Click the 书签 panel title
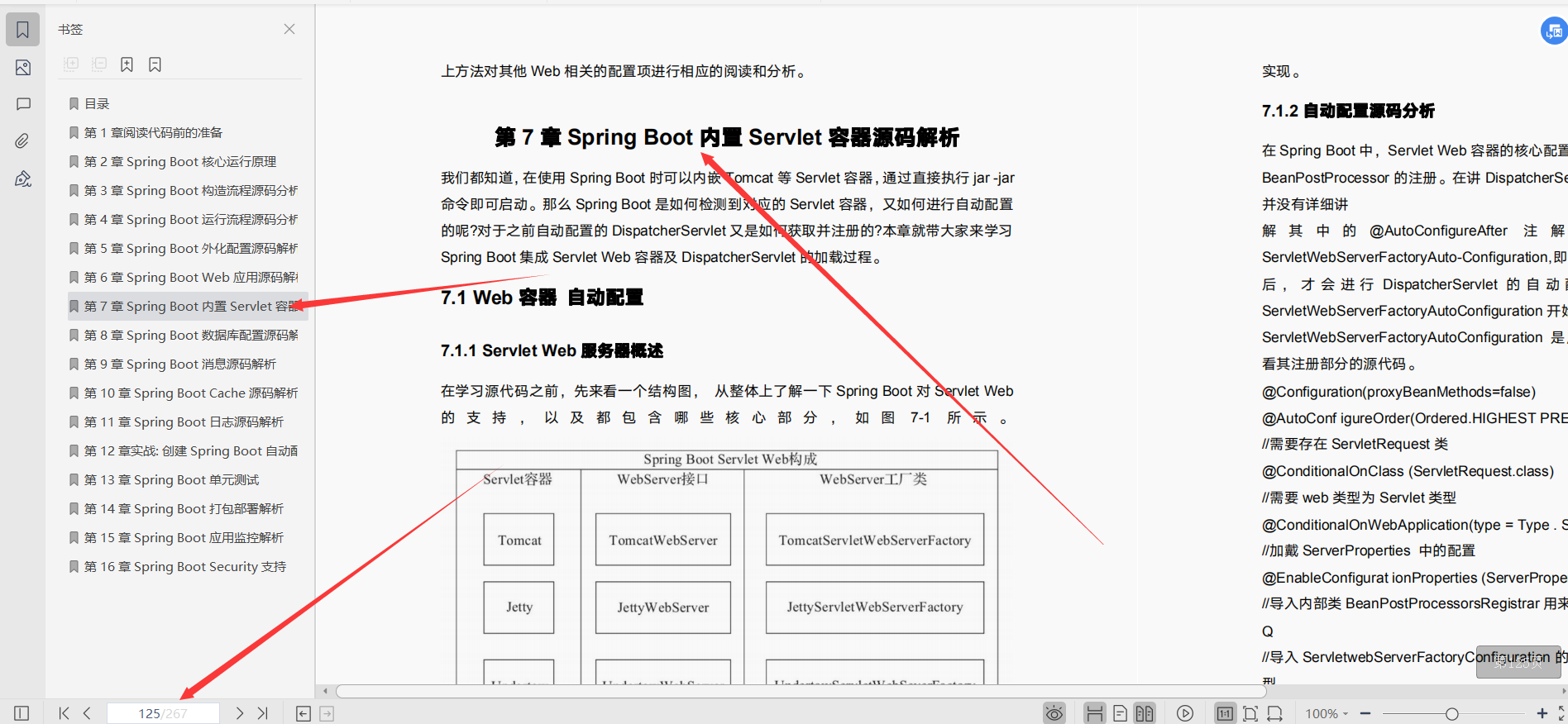The width and height of the screenshot is (1568, 724). 70,29
